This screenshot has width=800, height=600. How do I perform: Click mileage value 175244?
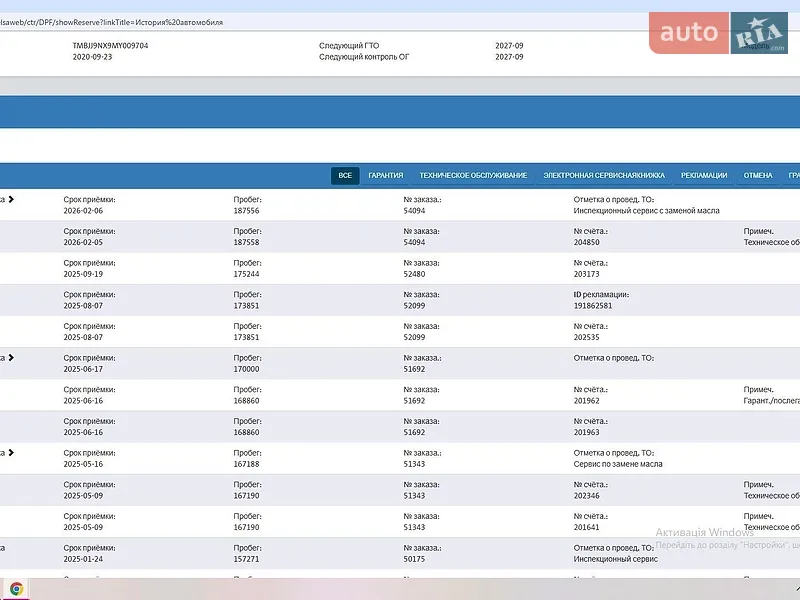[246, 274]
